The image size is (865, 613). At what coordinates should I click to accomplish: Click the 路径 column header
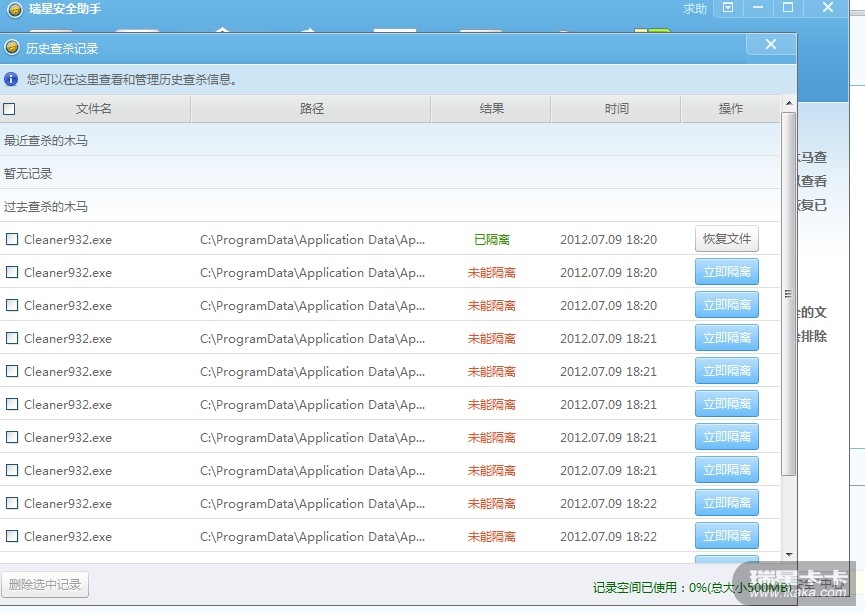(x=311, y=109)
